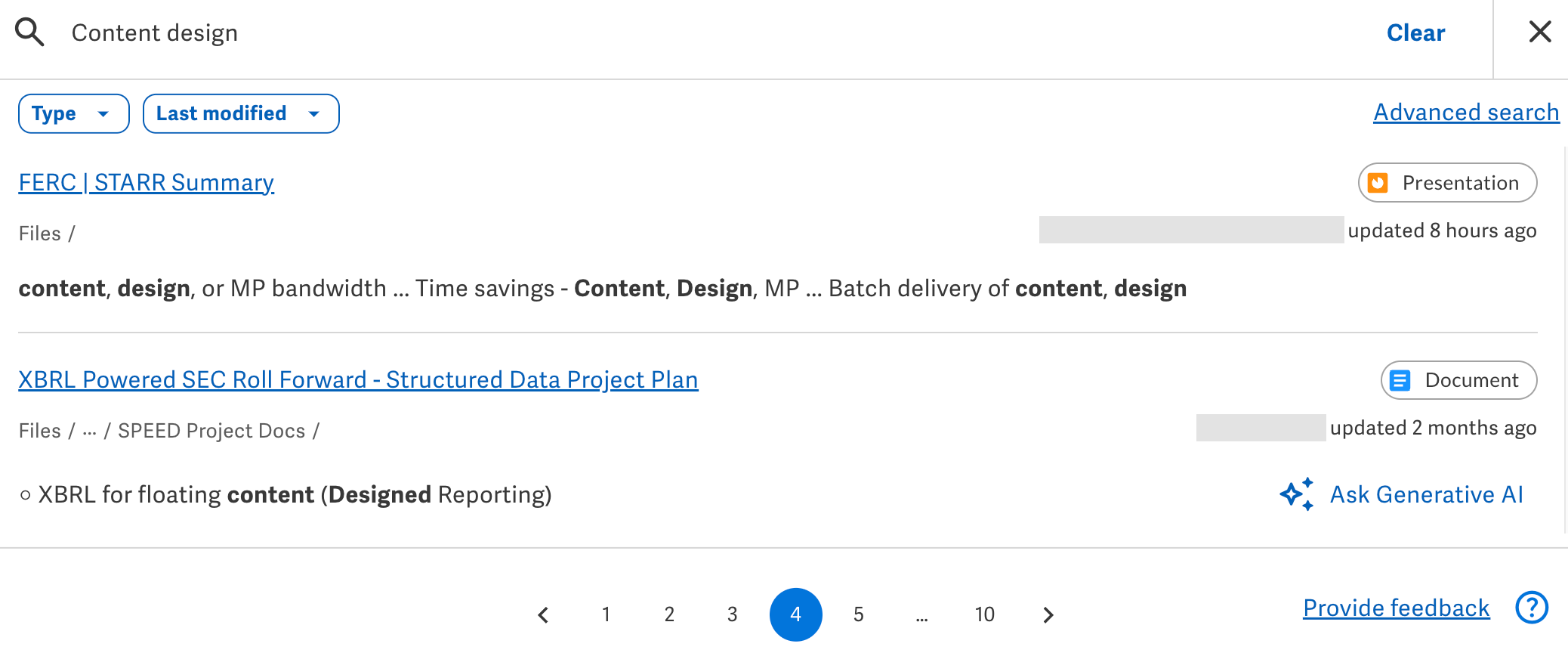Image resolution: width=1568 pixels, height=656 pixels.
Task: Switch to results page 5
Action: (x=859, y=614)
